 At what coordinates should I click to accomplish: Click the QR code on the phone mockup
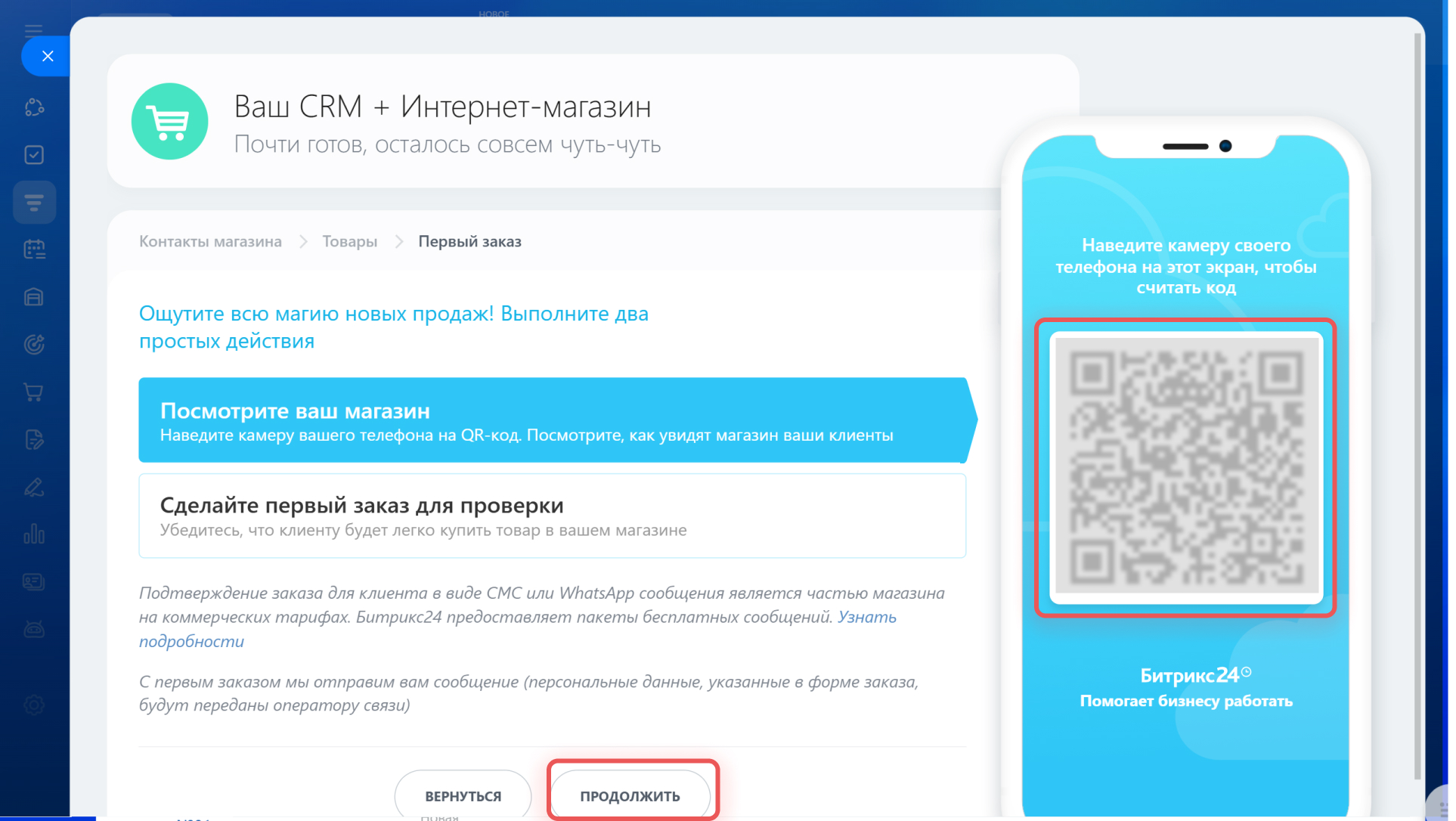click(1185, 466)
